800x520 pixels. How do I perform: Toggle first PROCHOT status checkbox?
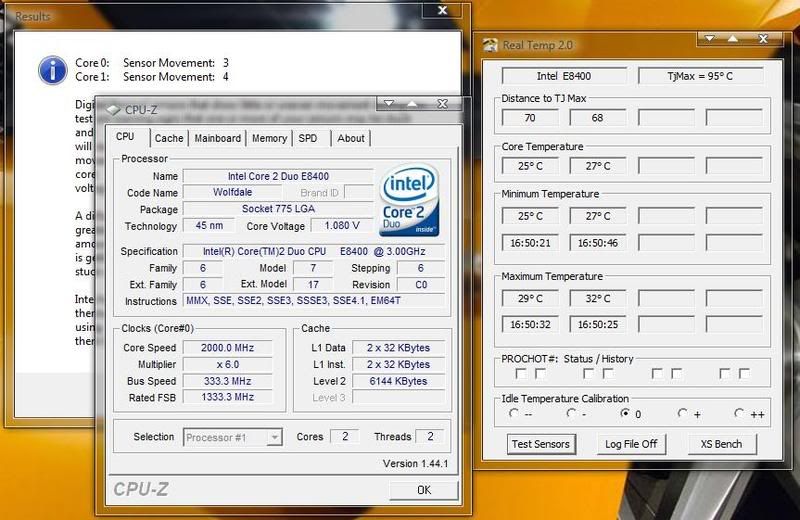(x=521, y=374)
